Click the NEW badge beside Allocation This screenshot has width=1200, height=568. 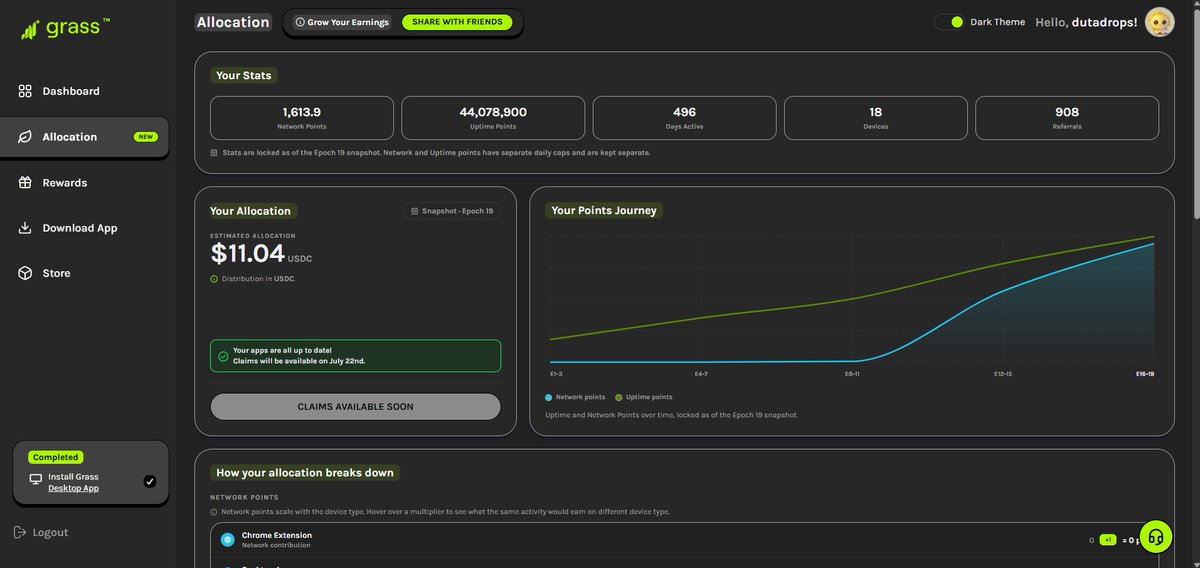coord(146,137)
